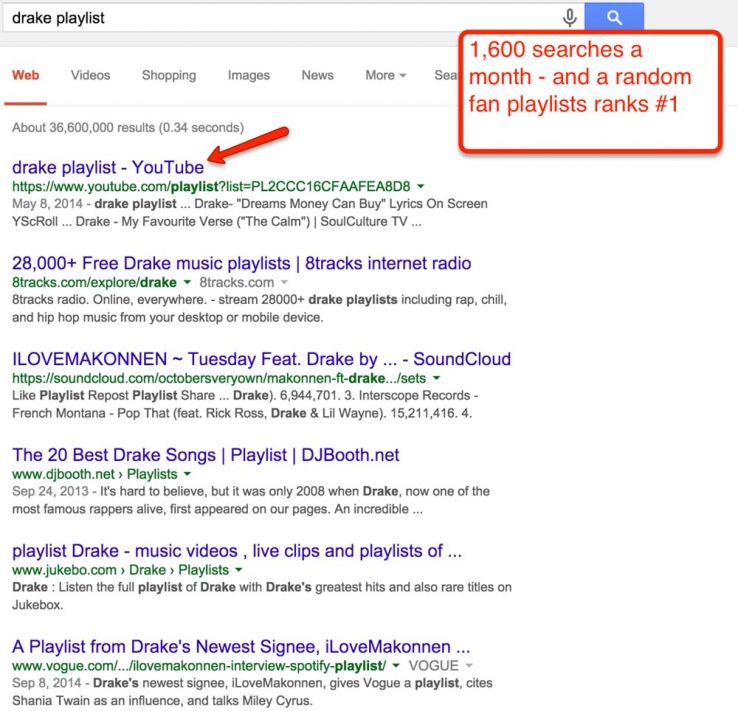
Task: Click the youtube.com playlist green URL text
Action: tap(211, 187)
